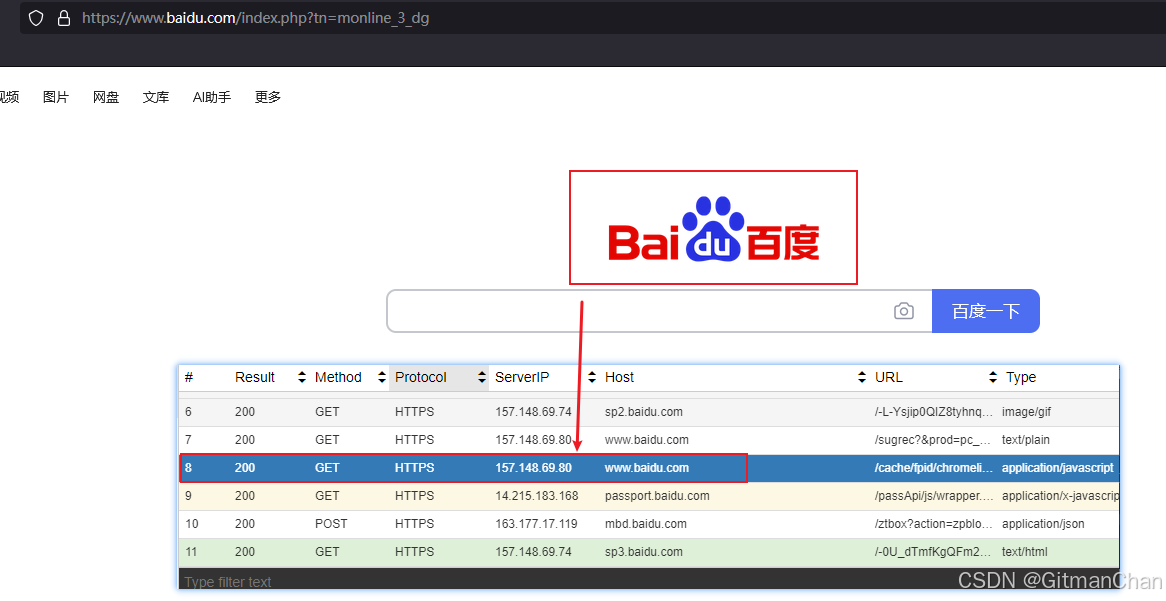The width and height of the screenshot is (1166, 601).
Task: Sort by the Host column arrow
Action: point(862,377)
